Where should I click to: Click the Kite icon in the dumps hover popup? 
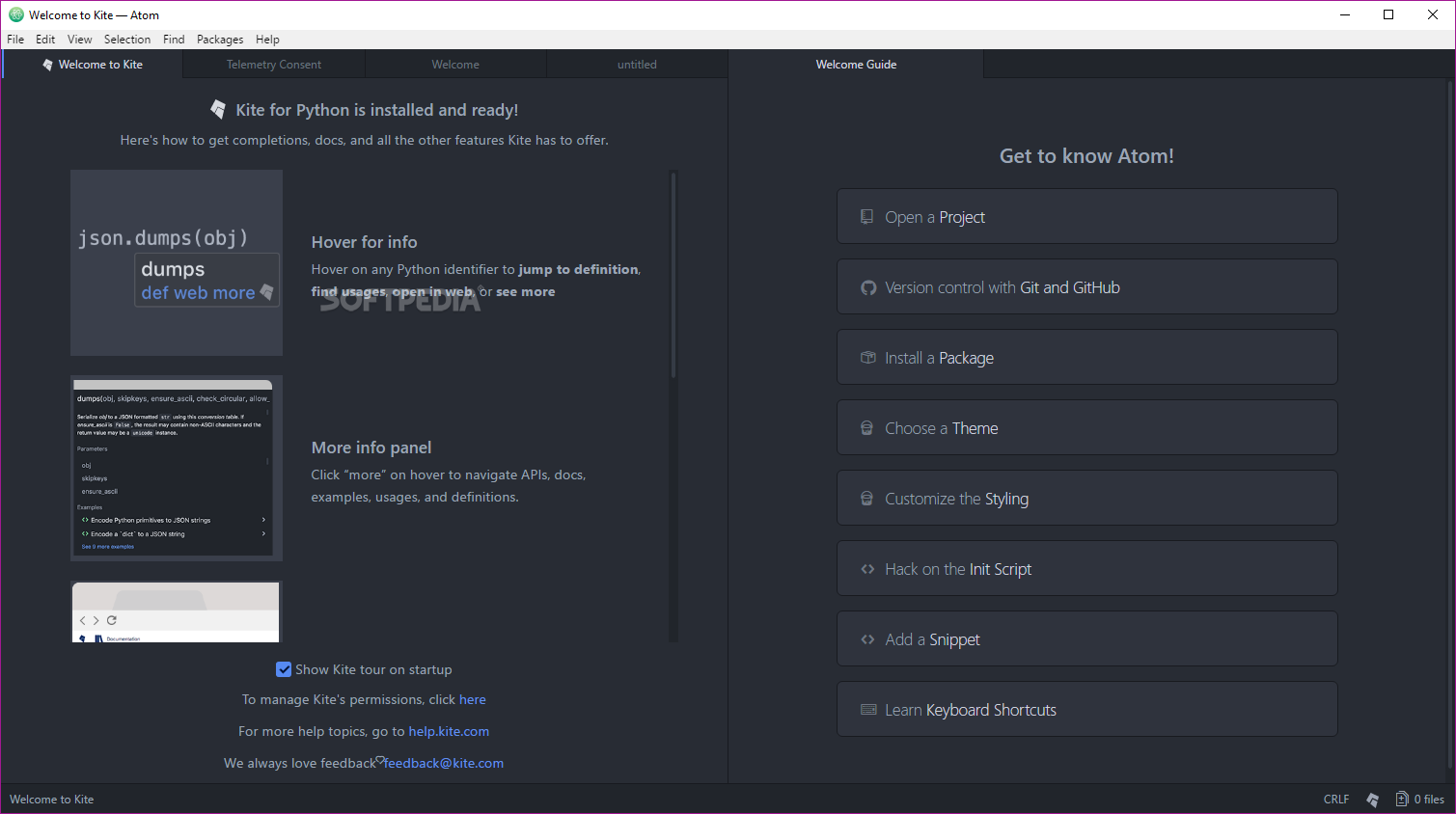tap(267, 292)
